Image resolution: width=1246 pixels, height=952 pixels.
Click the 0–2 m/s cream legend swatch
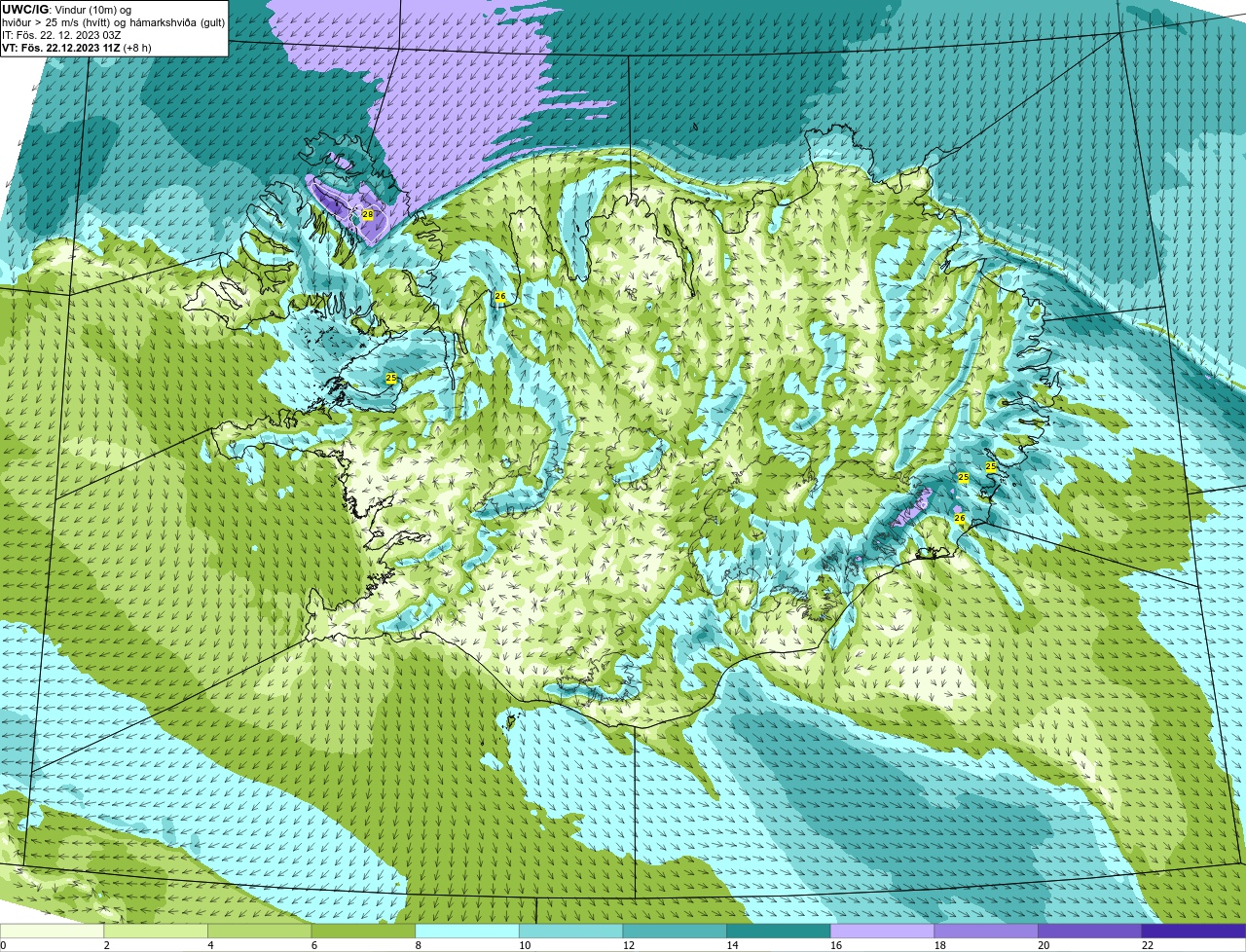coord(52,931)
